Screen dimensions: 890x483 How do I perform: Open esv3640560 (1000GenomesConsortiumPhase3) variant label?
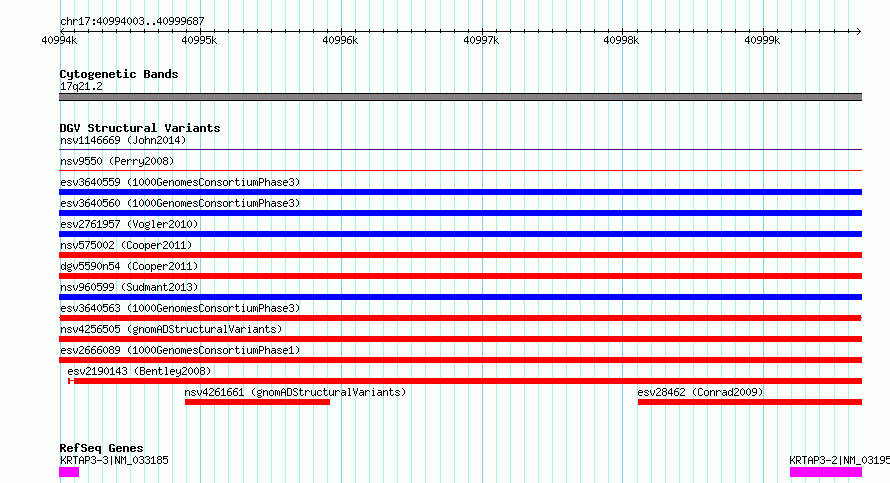[180, 203]
